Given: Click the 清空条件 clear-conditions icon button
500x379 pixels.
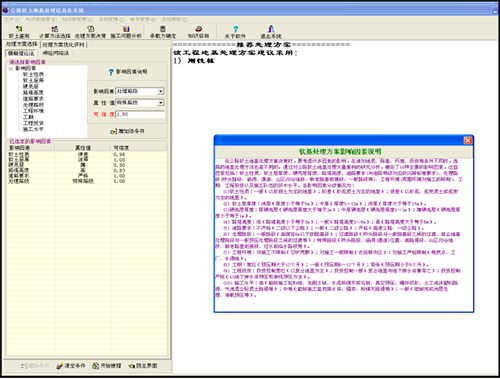Looking at the screenshot, I should (x=71, y=366).
